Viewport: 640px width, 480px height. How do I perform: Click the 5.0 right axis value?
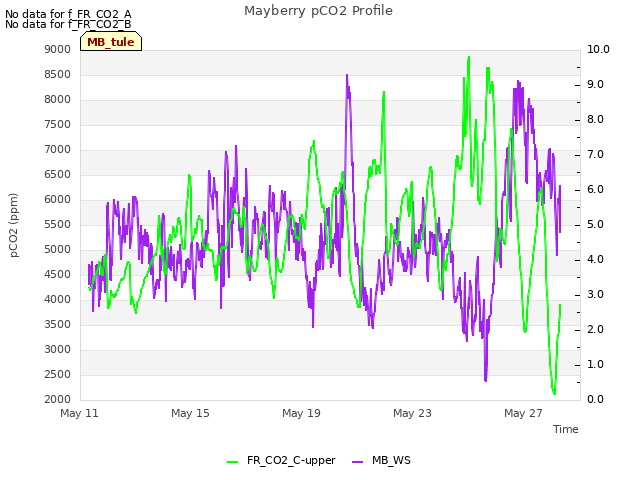point(595,224)
